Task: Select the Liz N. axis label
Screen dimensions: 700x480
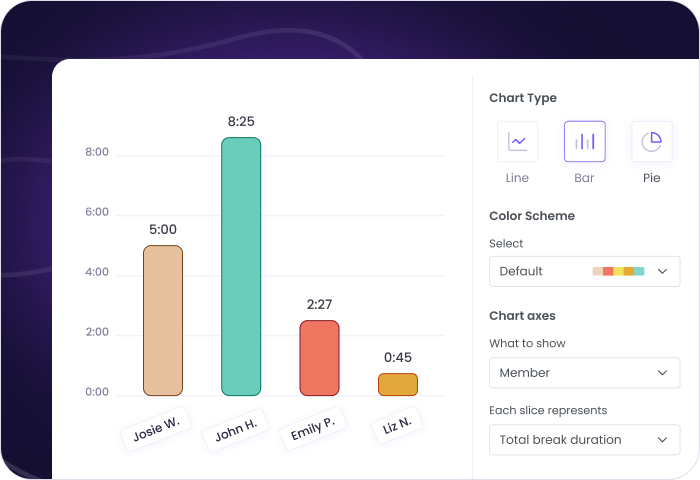Action: (397, 424)
